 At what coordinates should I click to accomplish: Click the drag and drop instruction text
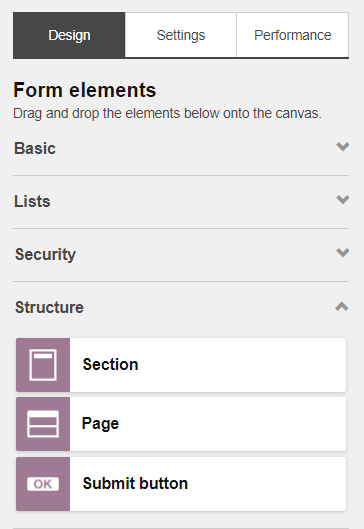pos(167,113)
